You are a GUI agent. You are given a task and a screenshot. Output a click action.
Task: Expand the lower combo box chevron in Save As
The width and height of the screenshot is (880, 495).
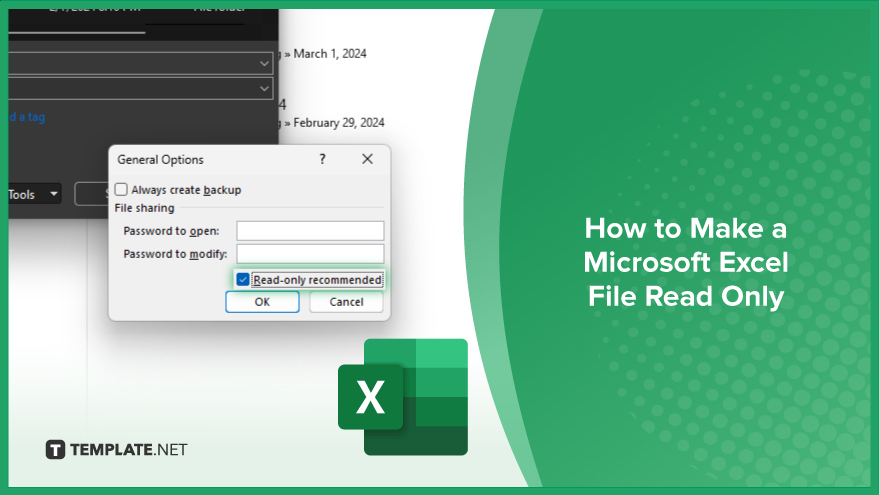point(264,89)
